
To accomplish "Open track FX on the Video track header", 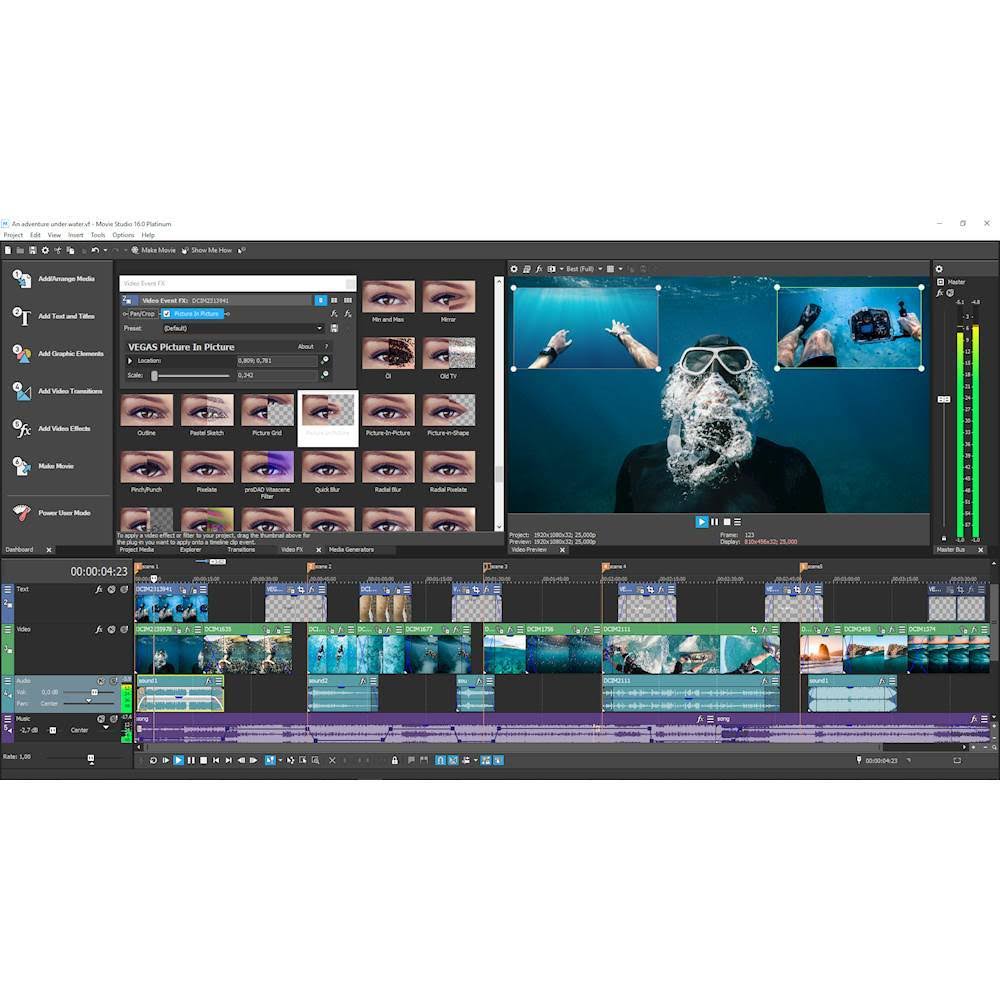I will [99, 629].
